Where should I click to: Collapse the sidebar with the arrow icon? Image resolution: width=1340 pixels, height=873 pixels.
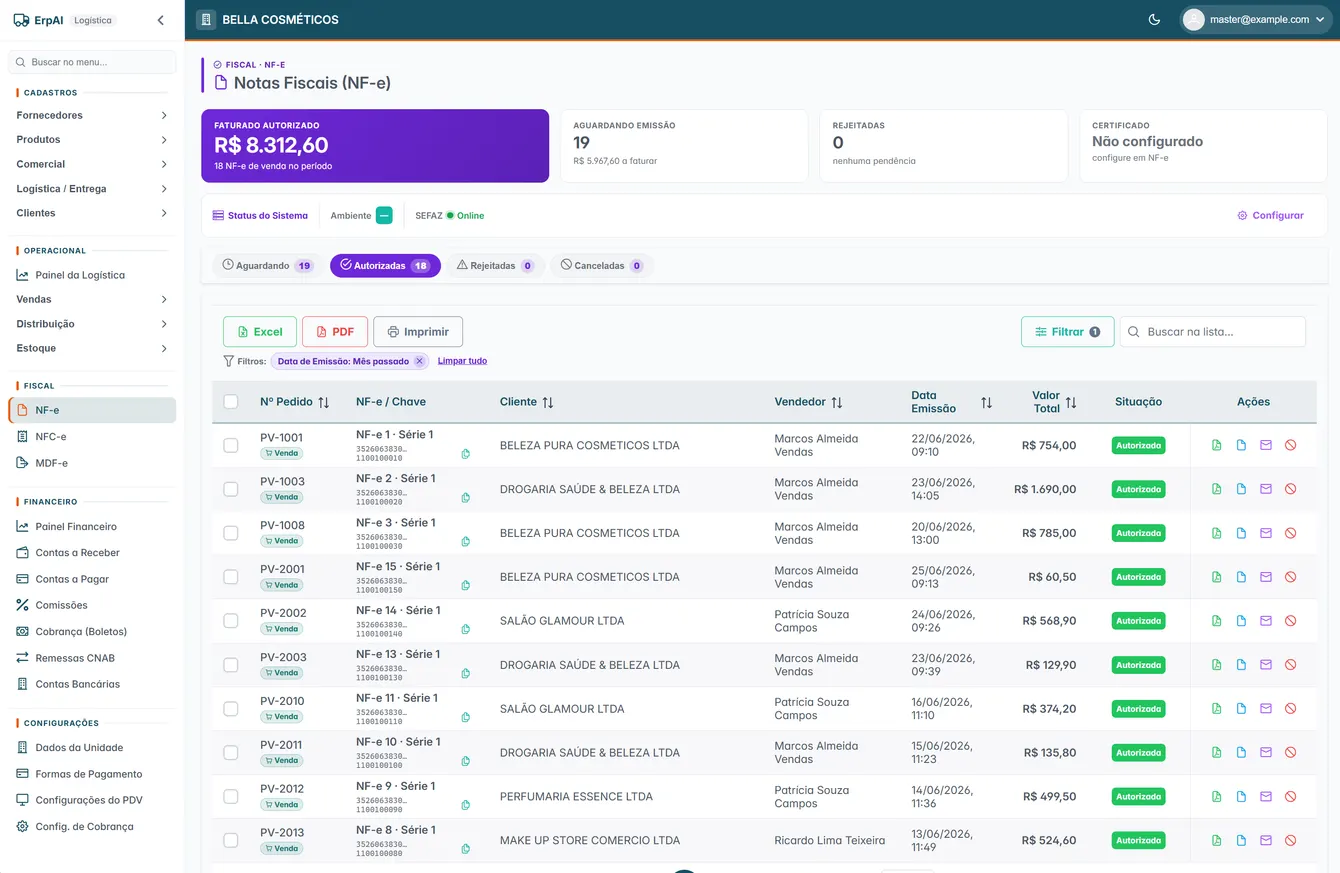coord(161,20)
